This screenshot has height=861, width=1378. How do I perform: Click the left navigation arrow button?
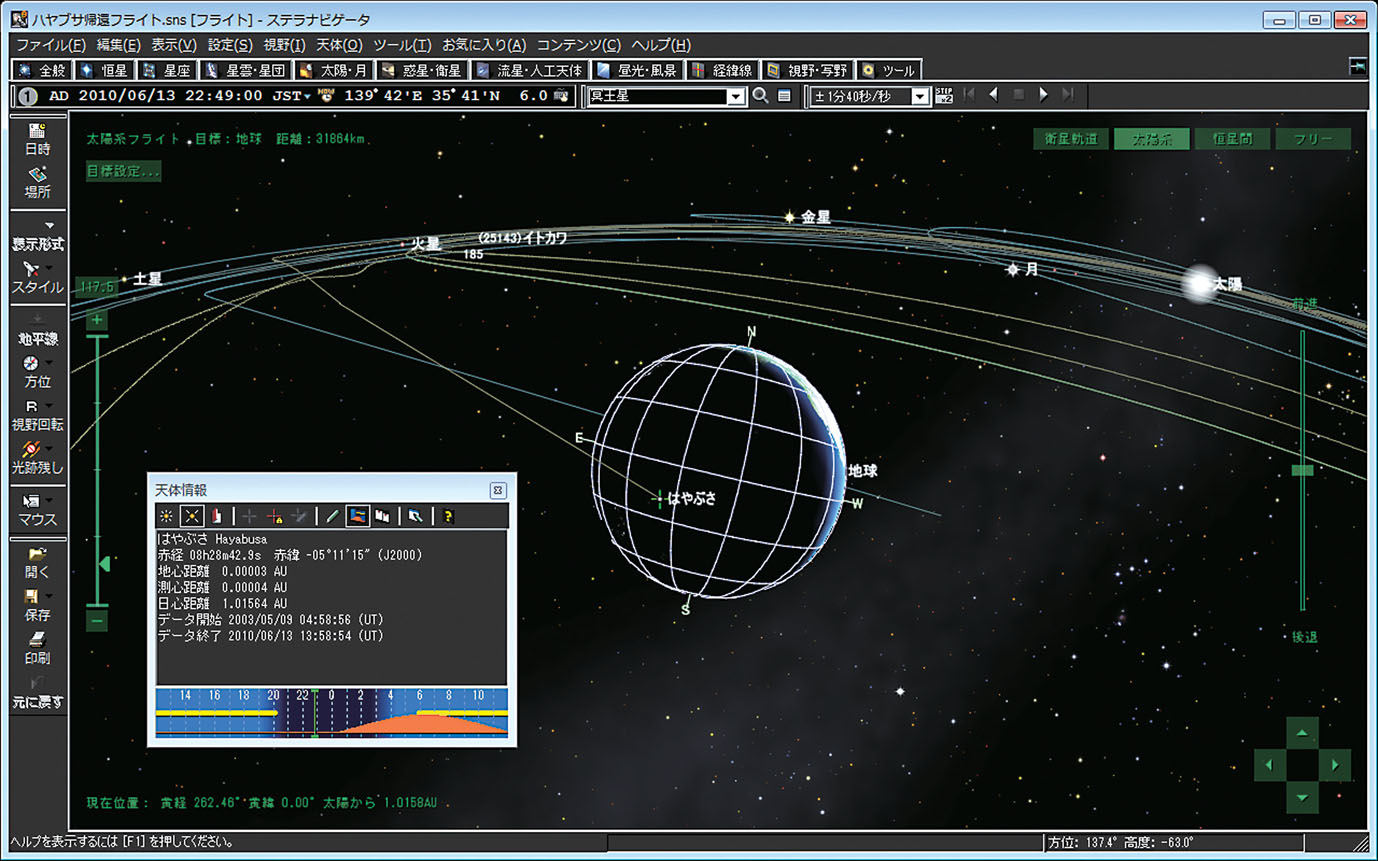pos(1269,766)
